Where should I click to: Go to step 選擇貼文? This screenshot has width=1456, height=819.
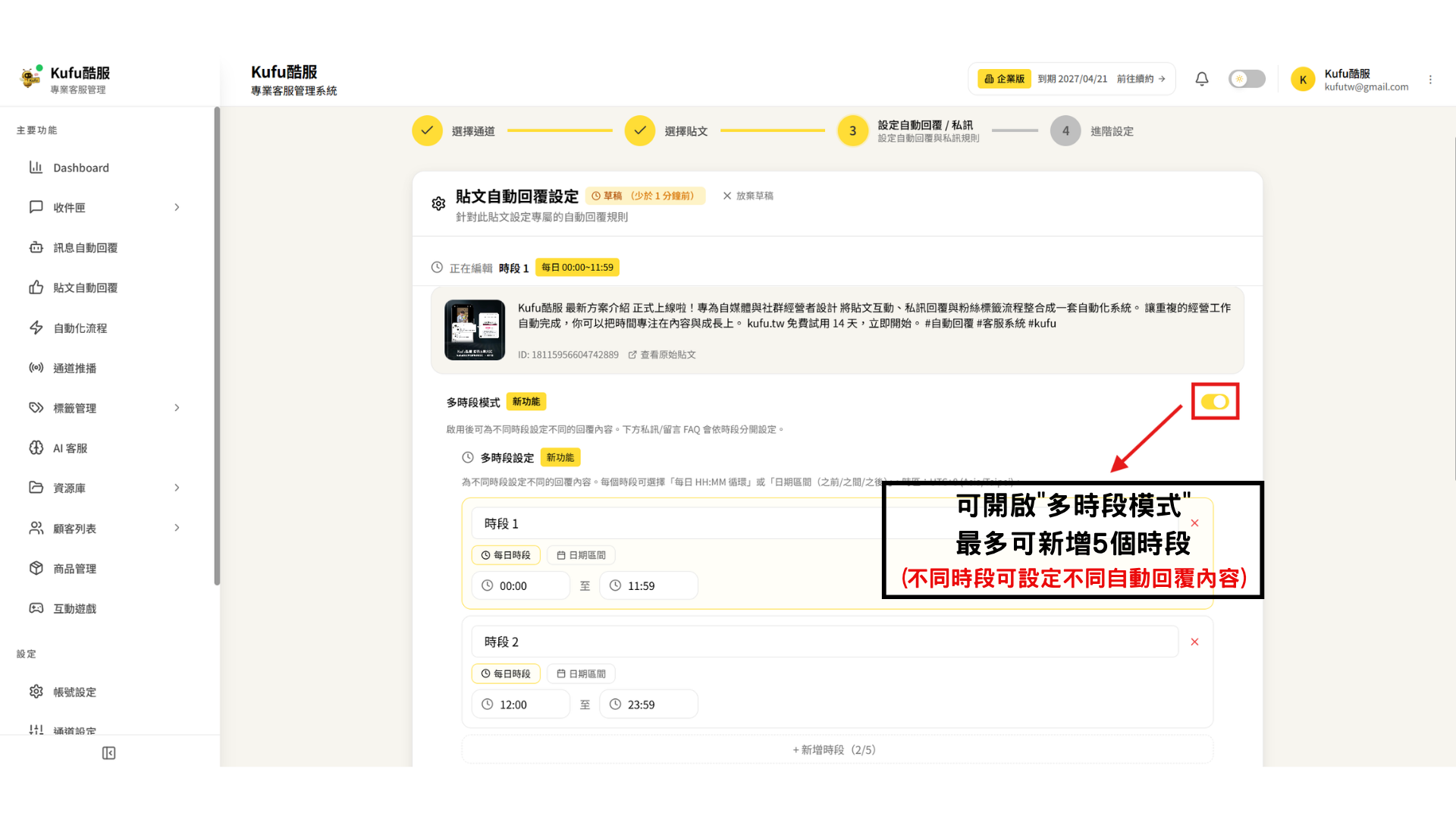click(667, 130)
